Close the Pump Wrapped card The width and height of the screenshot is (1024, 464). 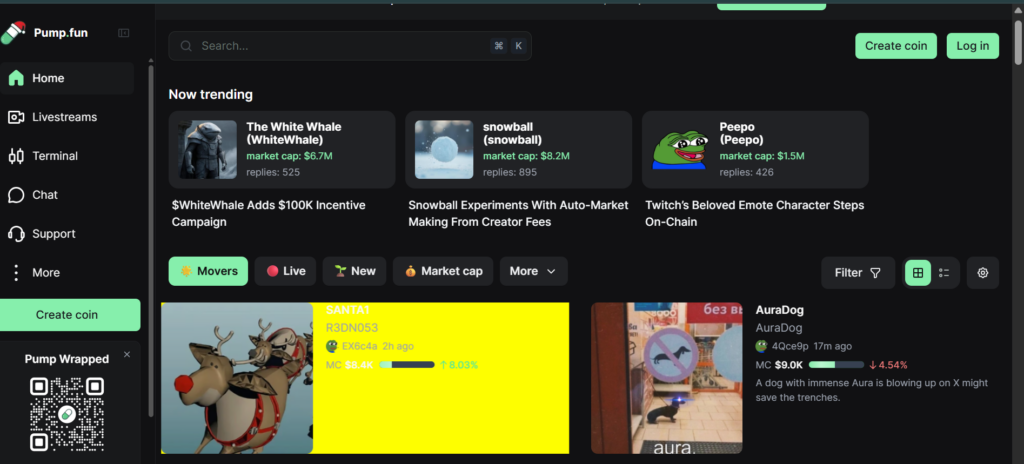(127, 354)
